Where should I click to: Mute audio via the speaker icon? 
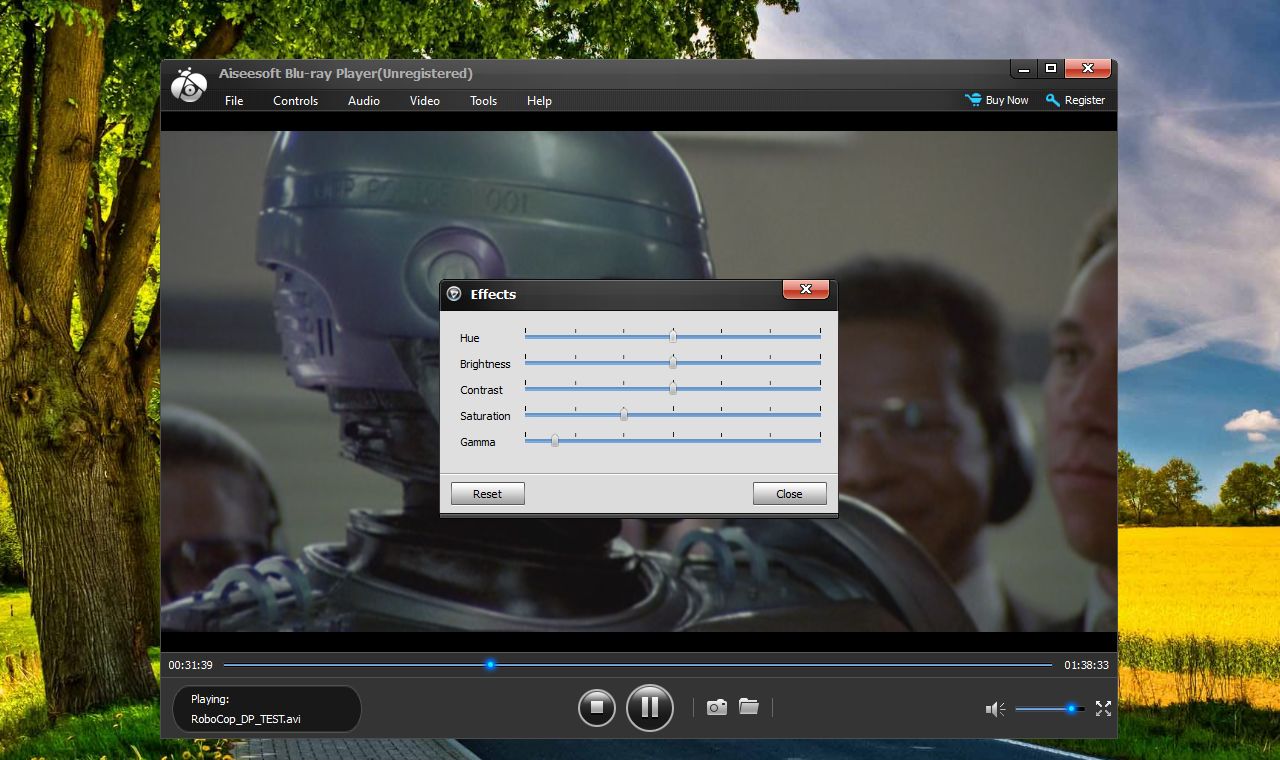[x=995, y=709]
